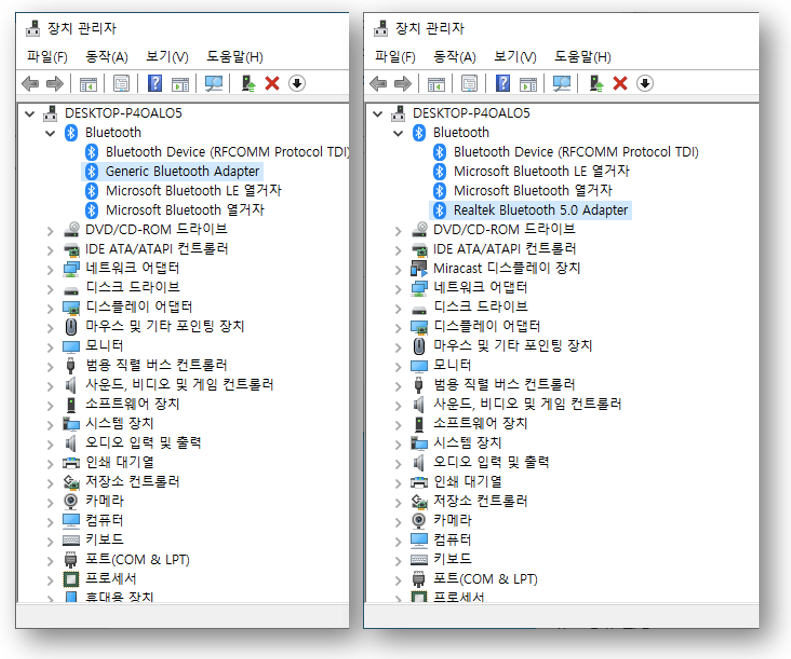
Task: Click Forward arrow in left window toolbar
Action: click(54, 83)
